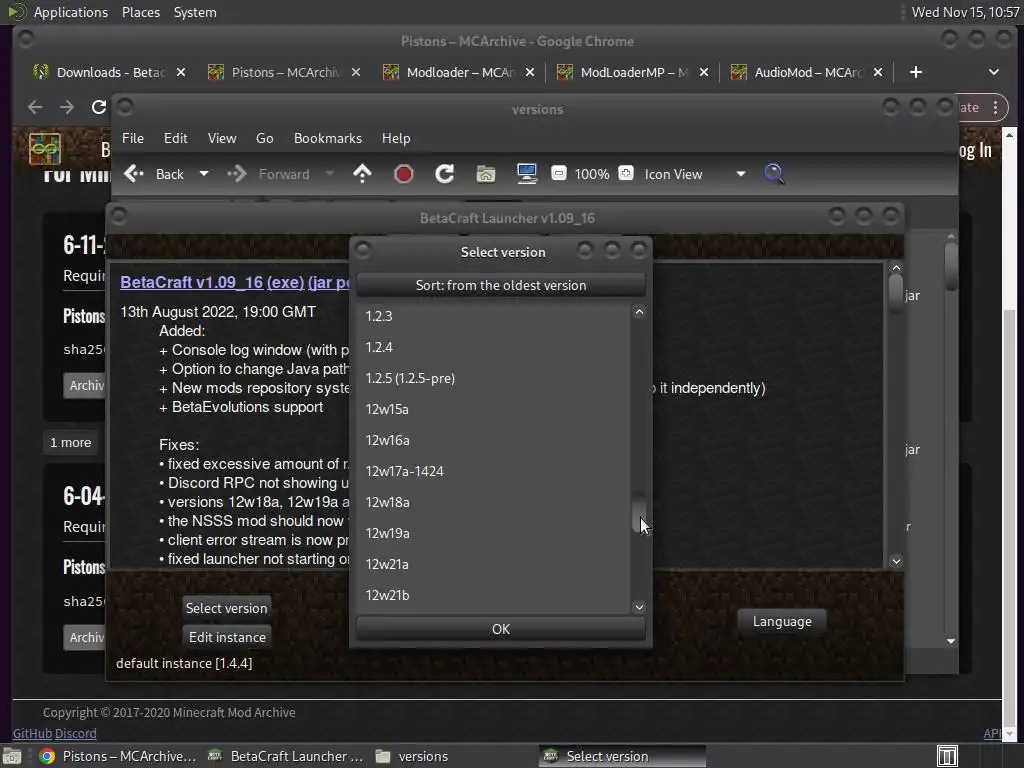Image resolution: width=1024 pixels, height=768 pixels.
Task: Click the Select version button in launcher
Action: tap(227, 608)
